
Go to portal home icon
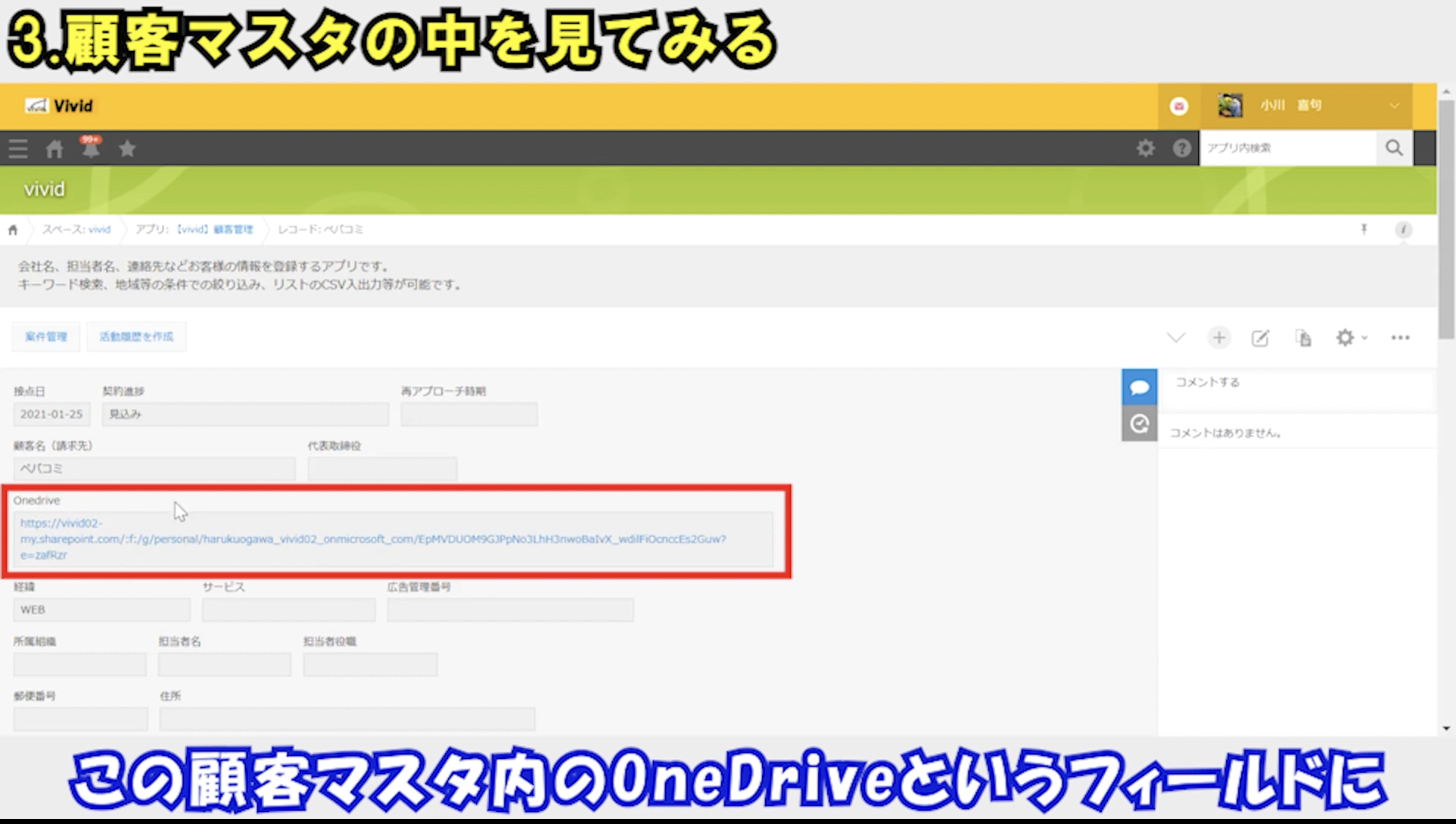(x=54, y=148)
